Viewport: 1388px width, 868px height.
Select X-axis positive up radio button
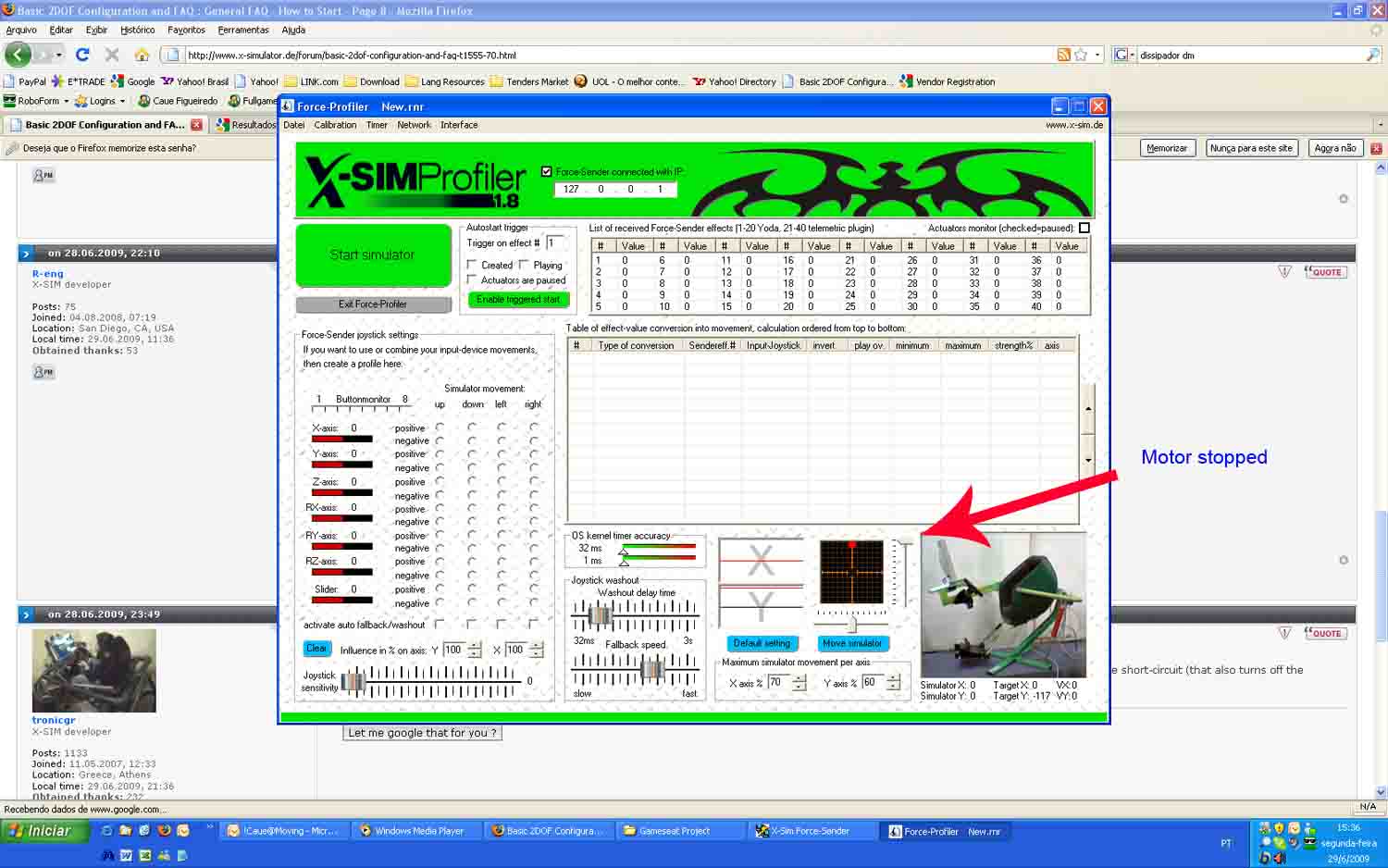coord(440,428)
